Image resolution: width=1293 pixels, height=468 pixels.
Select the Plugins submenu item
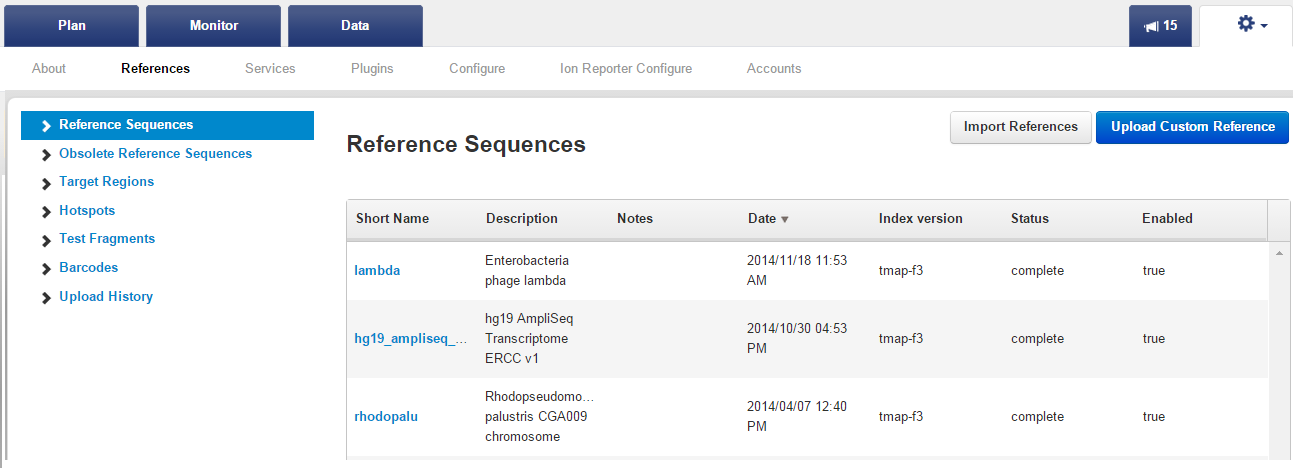click(372, 69)
